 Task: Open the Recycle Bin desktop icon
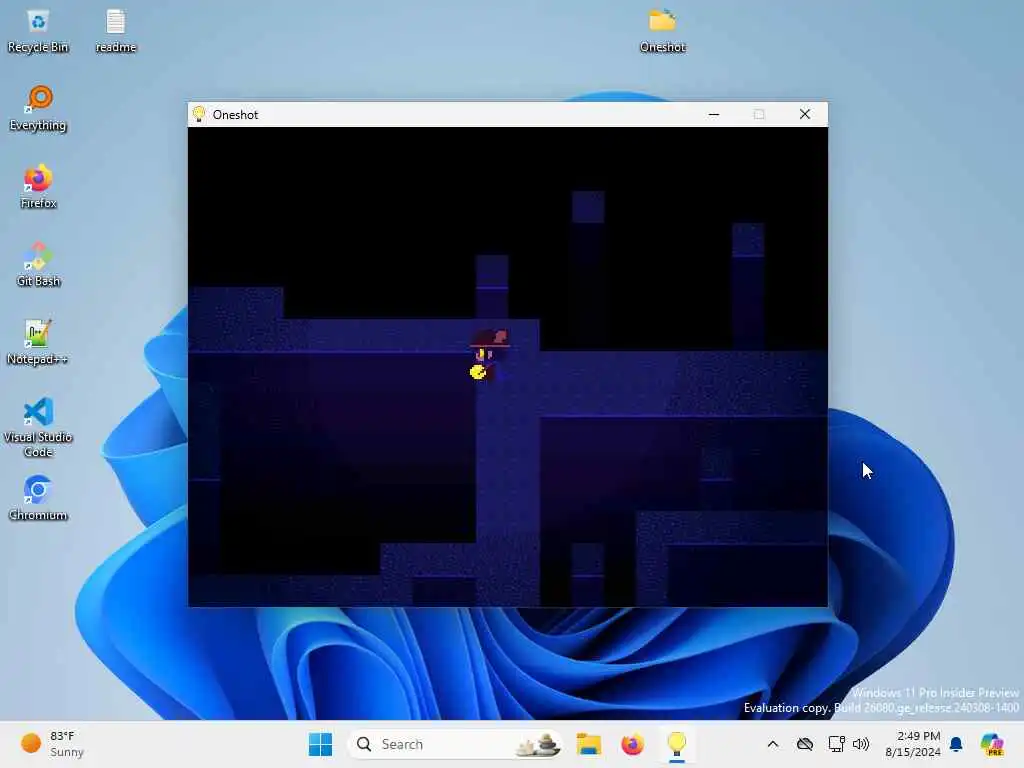38,31
